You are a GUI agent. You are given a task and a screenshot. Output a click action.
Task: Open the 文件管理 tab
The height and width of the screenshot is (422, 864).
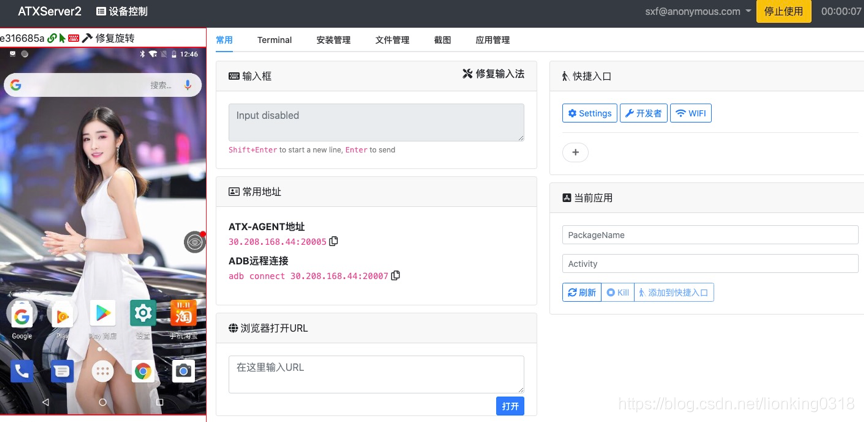click(x=392, y=40)
